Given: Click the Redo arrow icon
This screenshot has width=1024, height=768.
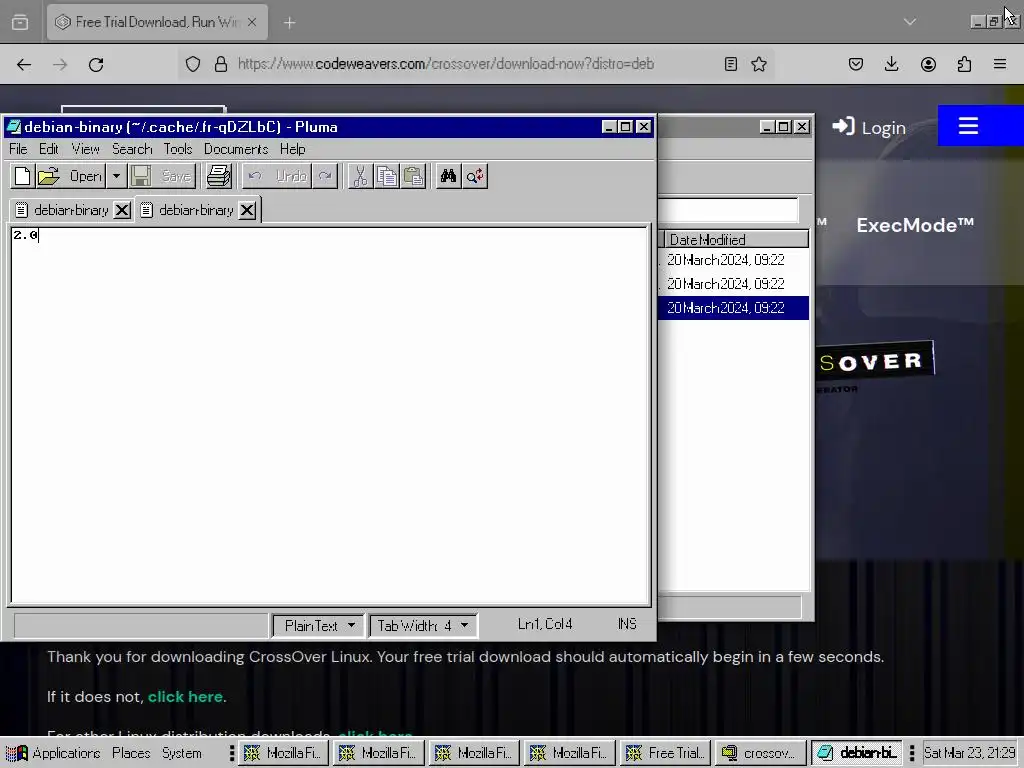Looking at the screenshot, I should (325, 176).
